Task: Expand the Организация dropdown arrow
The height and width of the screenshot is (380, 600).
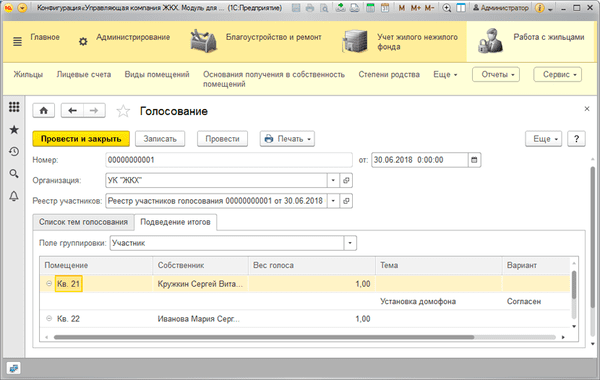Action: tap(333, 180)
